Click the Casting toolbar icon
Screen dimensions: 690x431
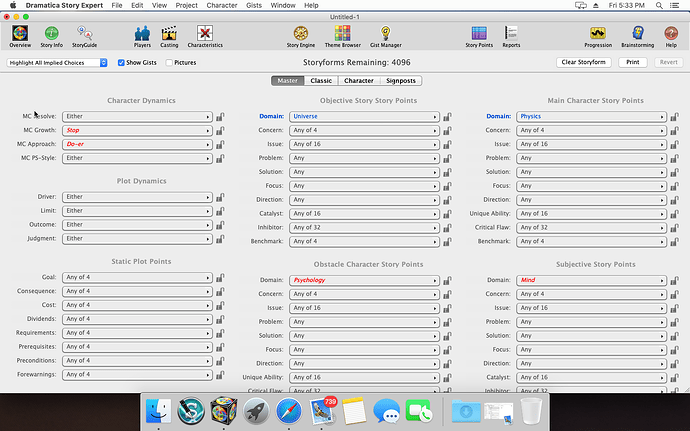coord(168,35)
